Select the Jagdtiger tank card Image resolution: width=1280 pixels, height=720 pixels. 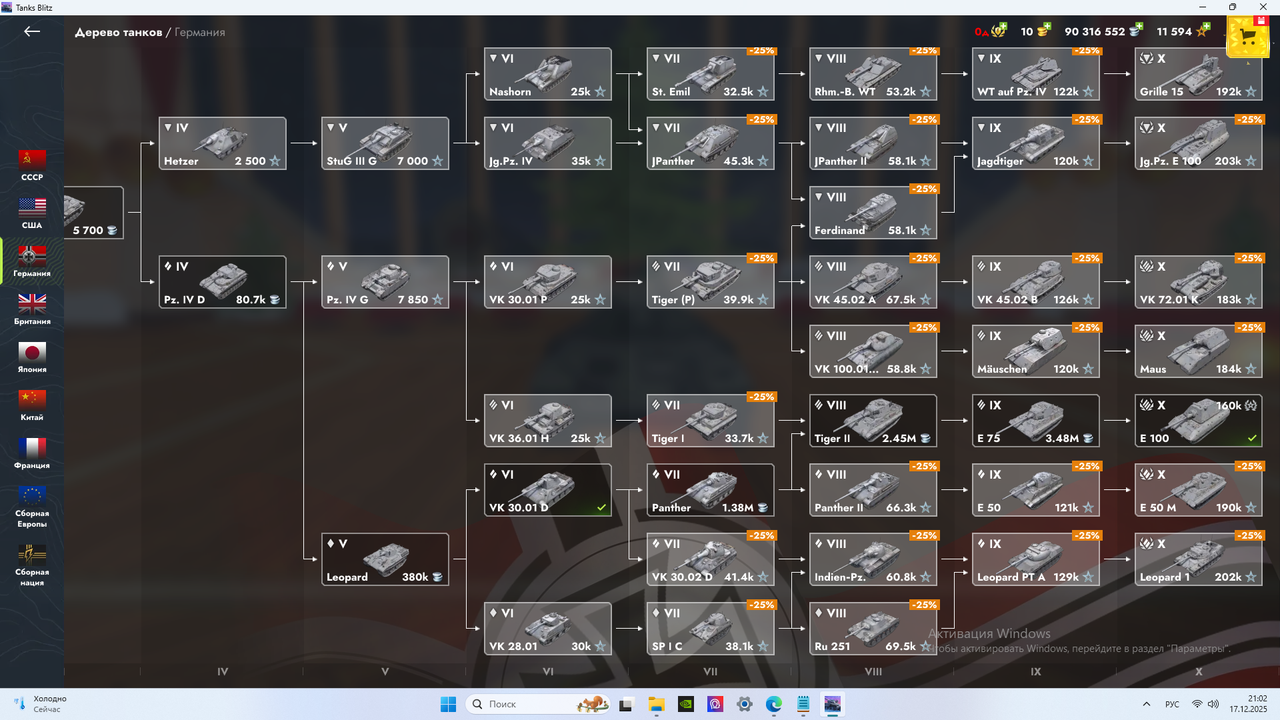[x=1036, y=143]
